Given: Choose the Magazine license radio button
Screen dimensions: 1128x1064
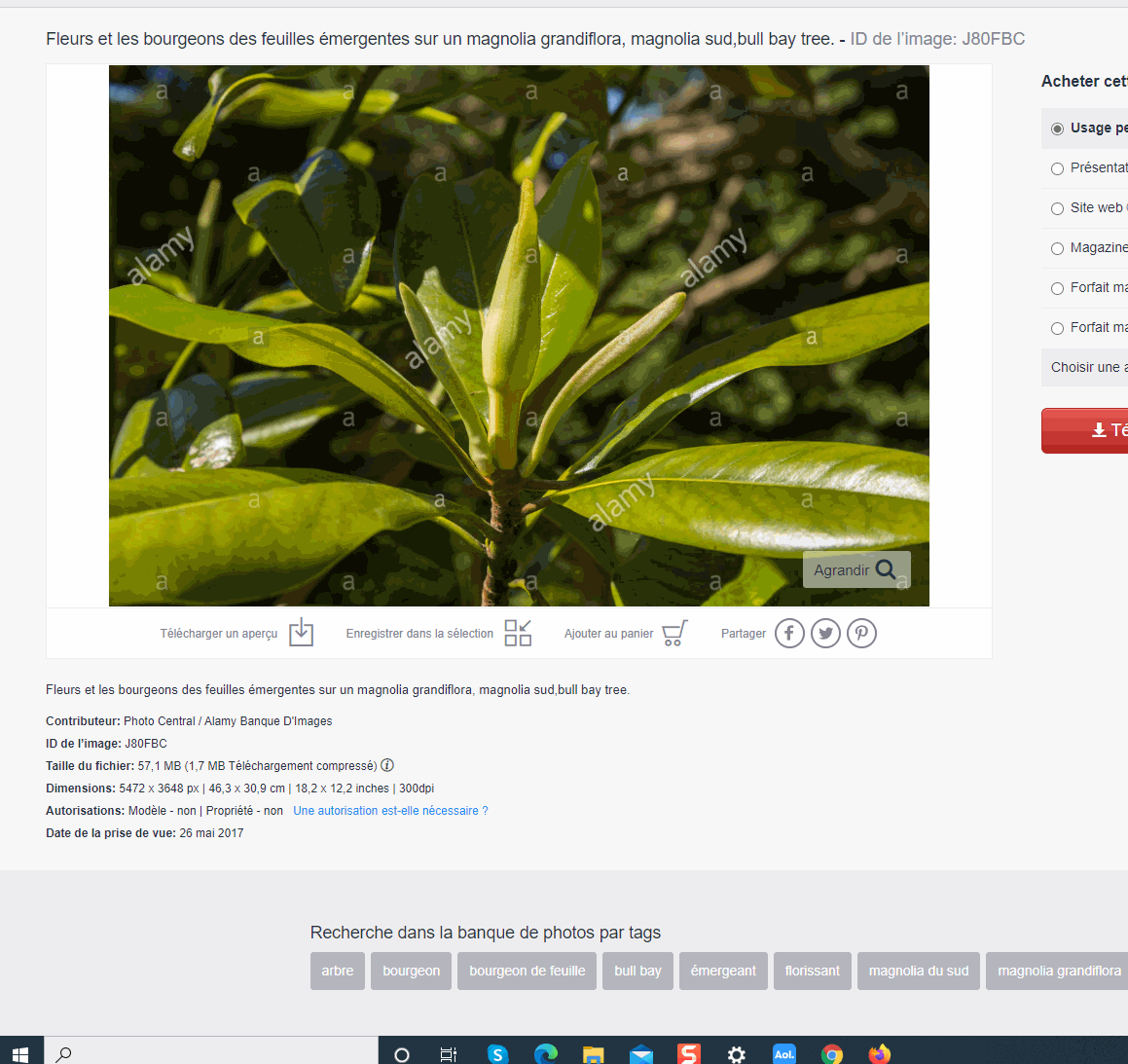Looking at the screenshot, I should (1058, 248).
